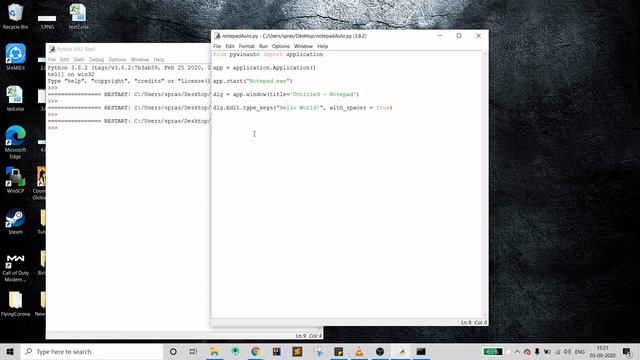The image size is (640, 360).
Task: Show hidden system tray icons
Action: 517,351
